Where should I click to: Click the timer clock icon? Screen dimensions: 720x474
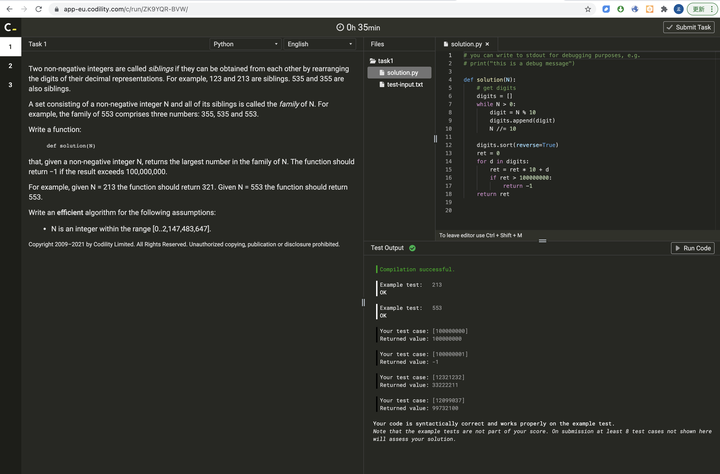pyautogui.click(x=340, y=27)
